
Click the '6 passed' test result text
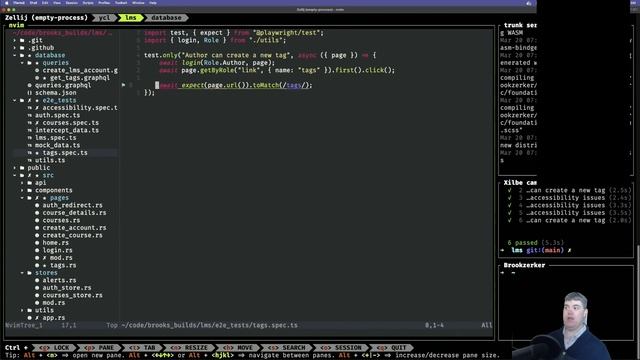click(x=522, y=242)
